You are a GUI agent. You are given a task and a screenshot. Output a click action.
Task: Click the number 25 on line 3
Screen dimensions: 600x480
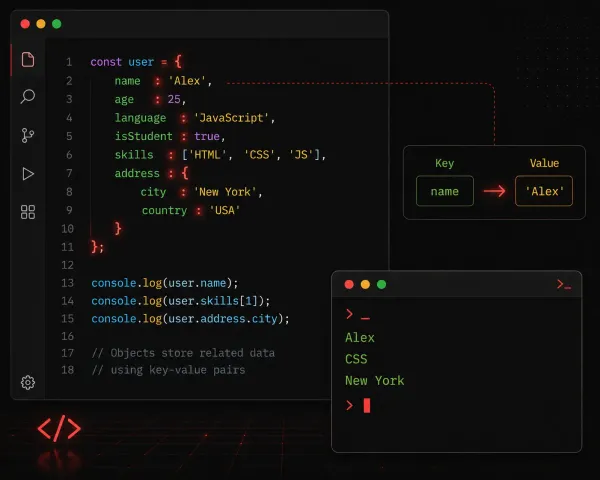174,100
